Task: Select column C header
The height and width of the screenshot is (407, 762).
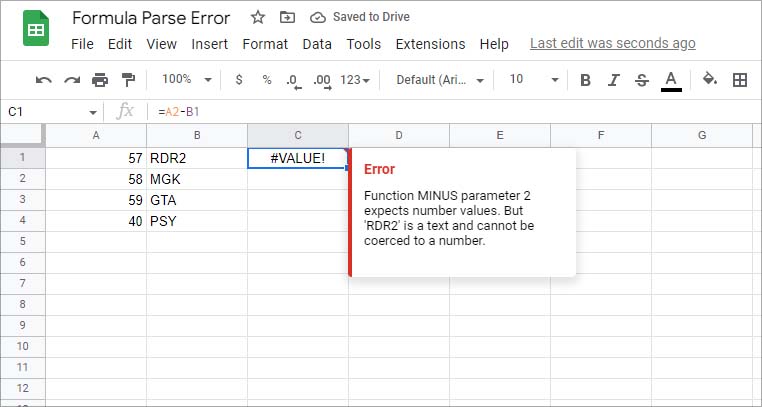Action: tap(298, 136)
